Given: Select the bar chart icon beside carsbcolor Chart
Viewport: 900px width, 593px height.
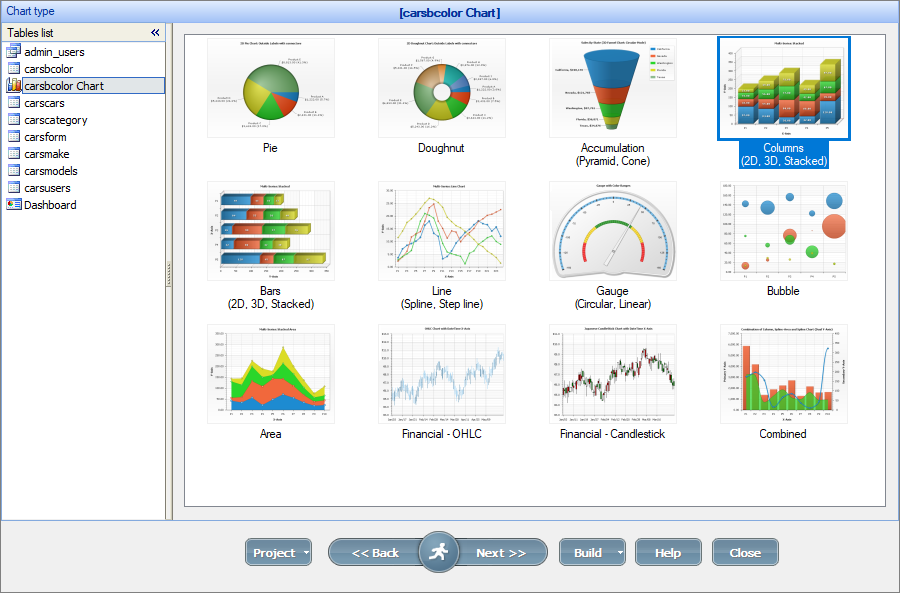Looking at the screenshot, I should coord(14,85).
